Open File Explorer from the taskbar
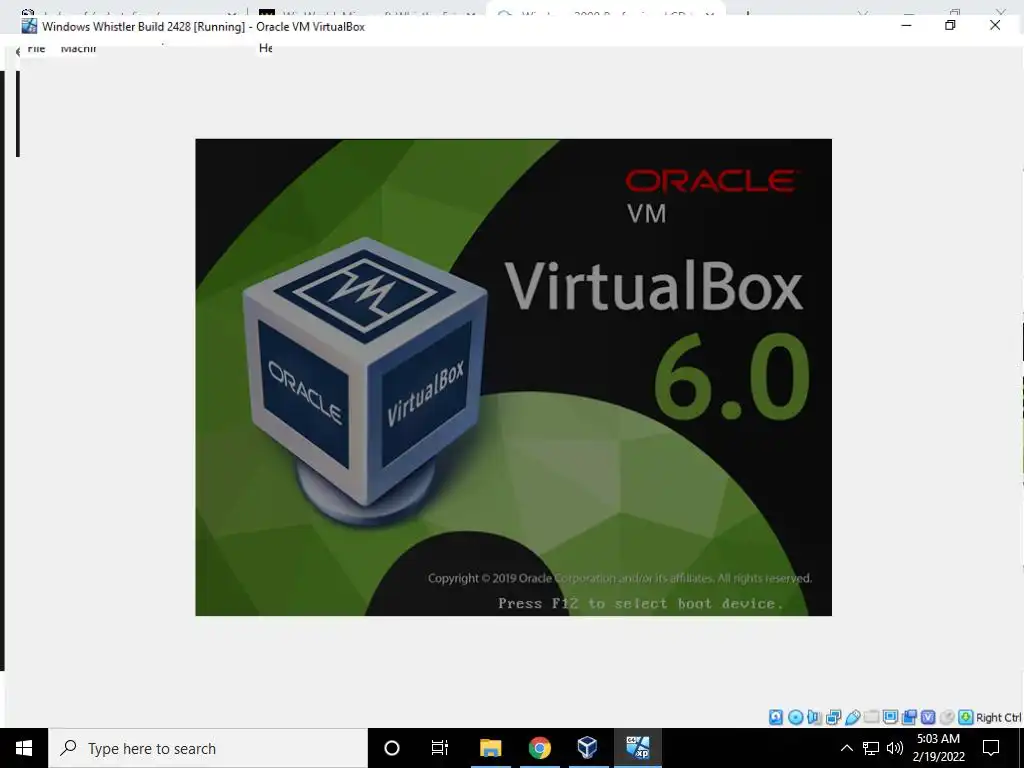Image resolution: width=1024 pixels, height=768 pixels. [490, 748]
